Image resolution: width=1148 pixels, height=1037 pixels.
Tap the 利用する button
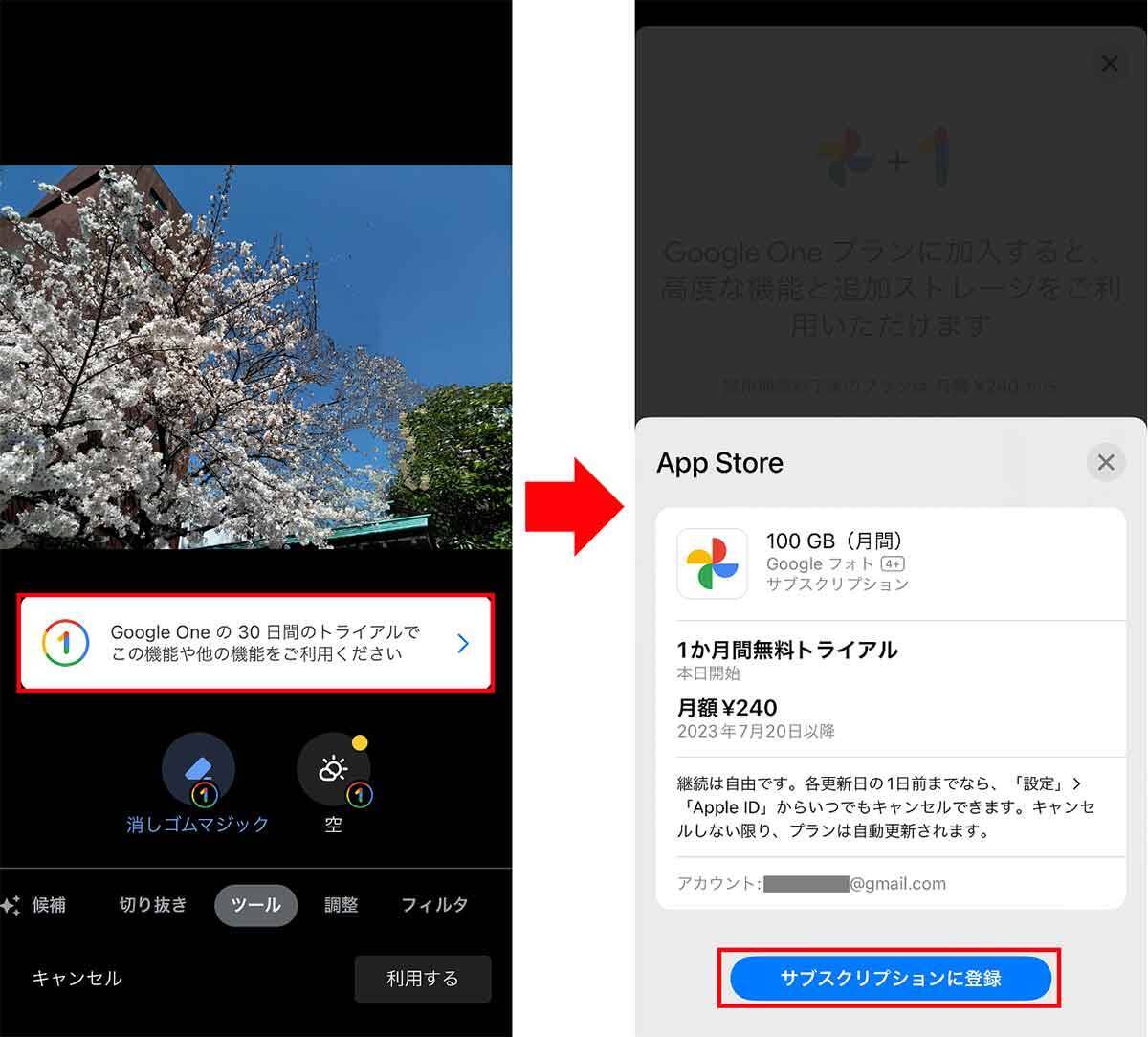coord(423,979)
